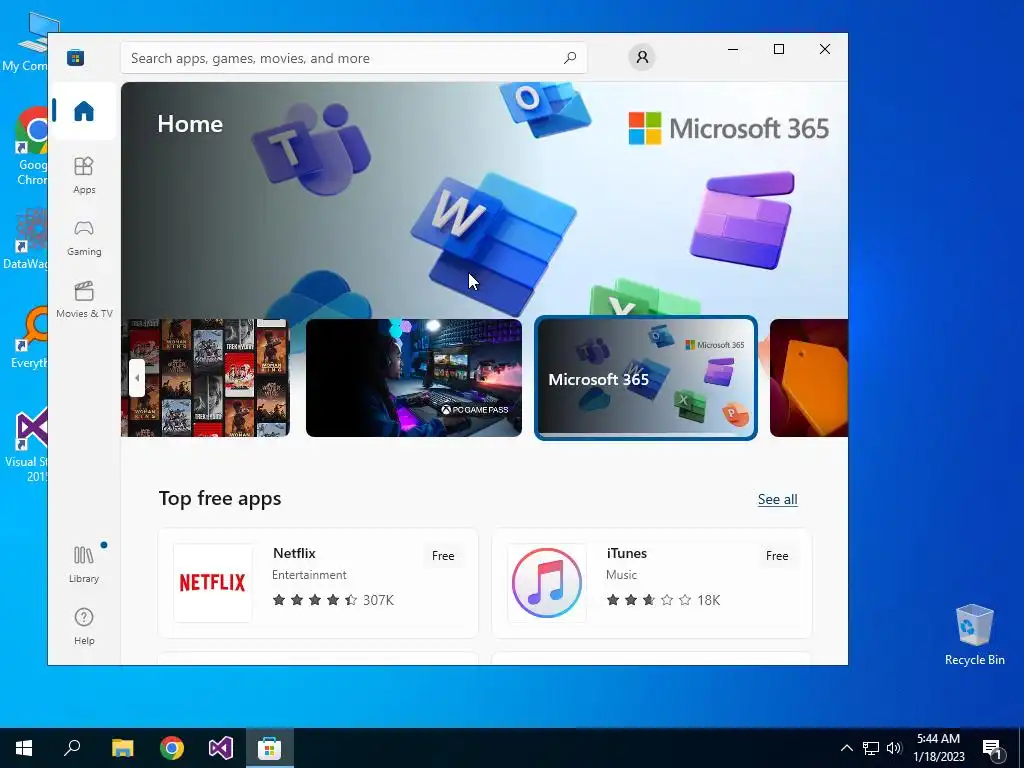This screenshot has height=768, width=1024.
Task: Open File Explorer from taskbar
Action: [122, 748]
